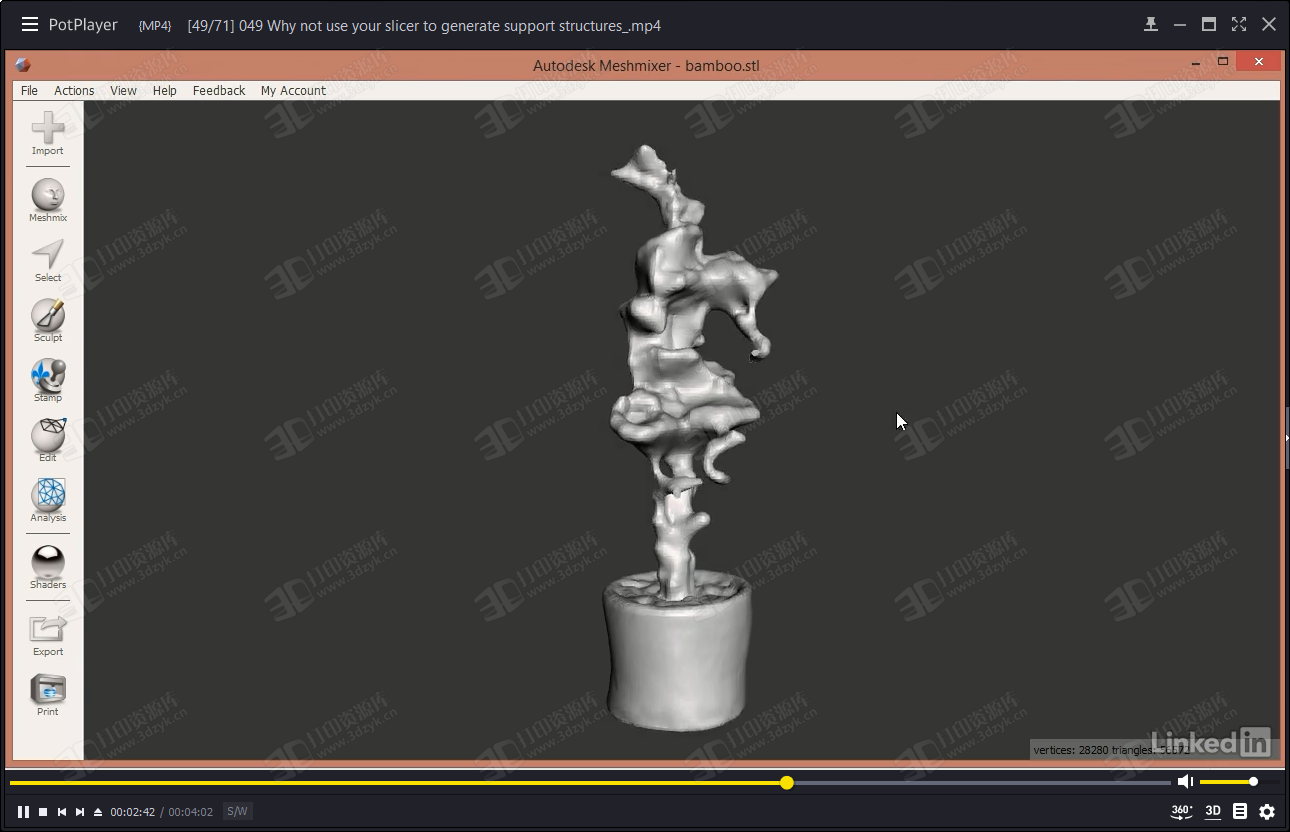Open the PotPlayer playlist panel
This screenshot has width=1290, height=832.
coord(1240,811)
